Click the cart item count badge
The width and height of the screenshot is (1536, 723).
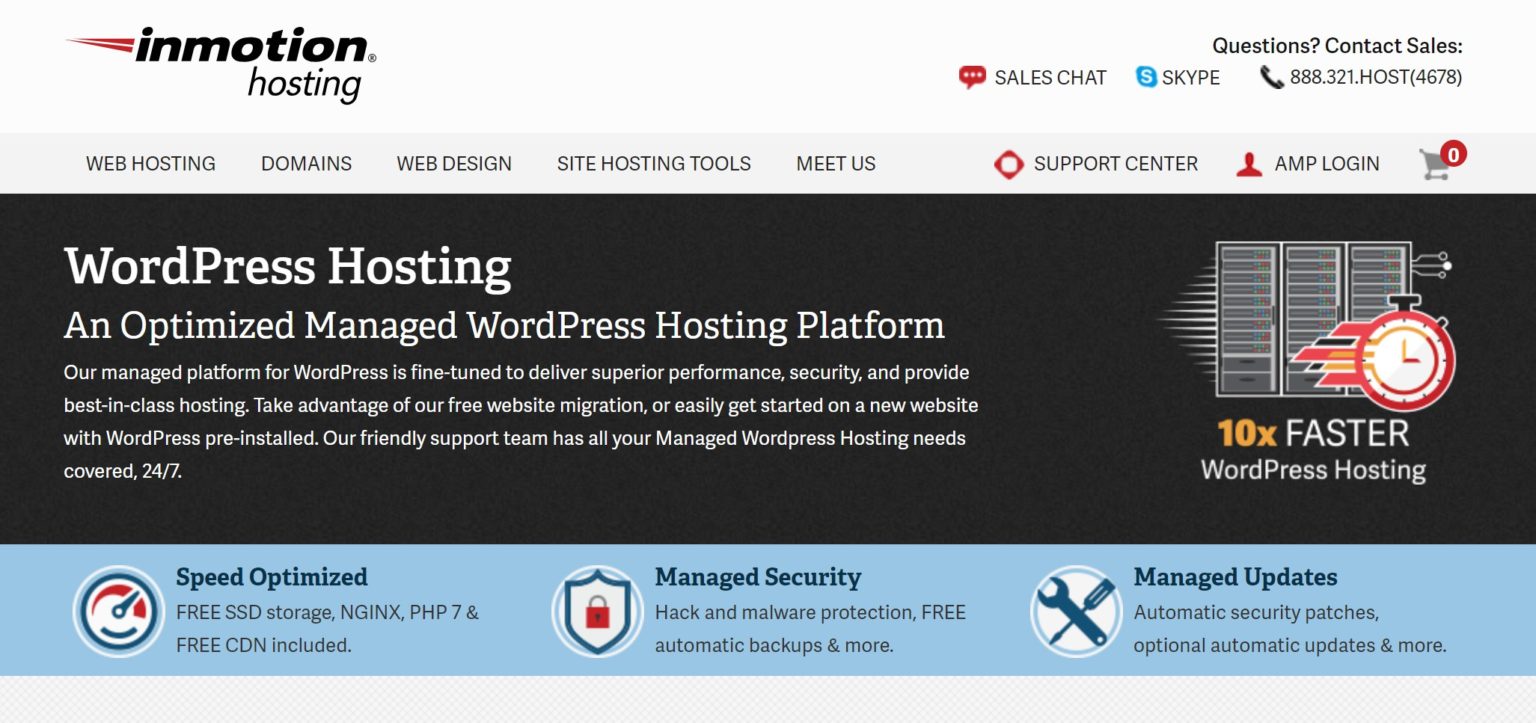click(1454, 153)
